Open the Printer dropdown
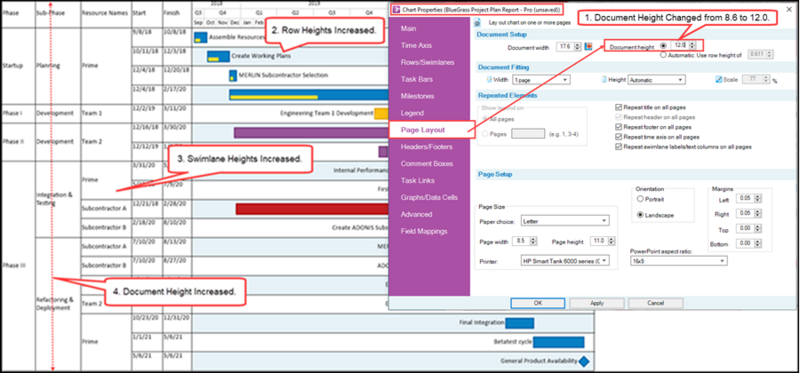The height and width of the screenshot is (373, 800). (x=565, y=261)
